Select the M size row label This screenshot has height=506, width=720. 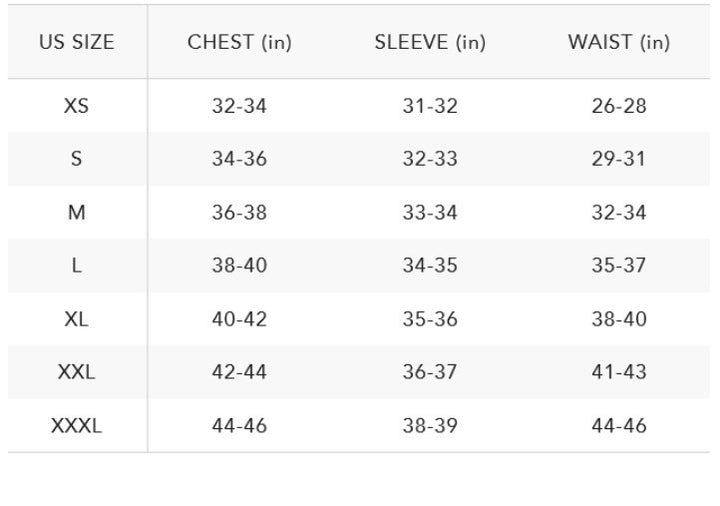pos(77,212)
